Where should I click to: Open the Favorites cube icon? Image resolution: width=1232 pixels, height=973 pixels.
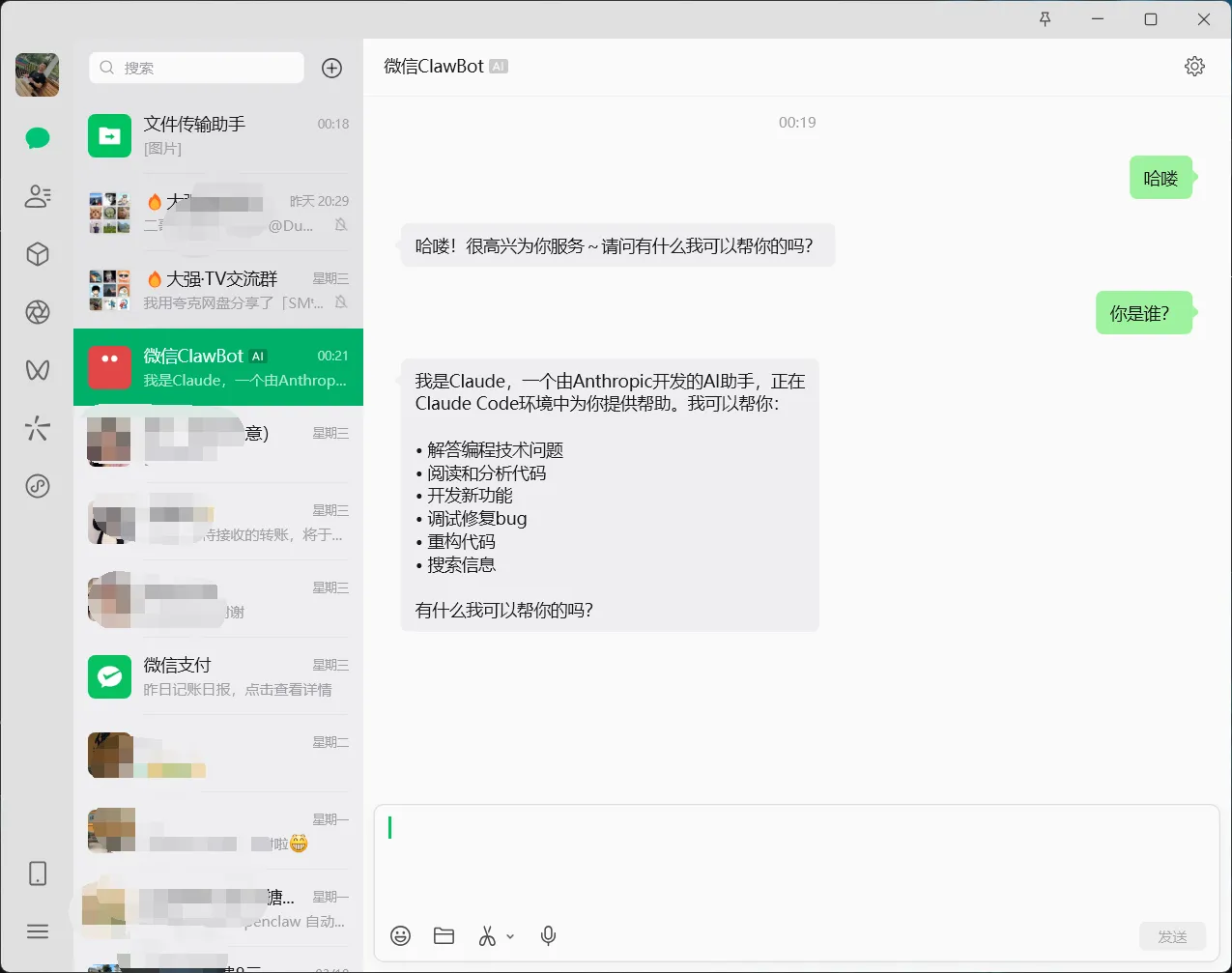point(38,254)
